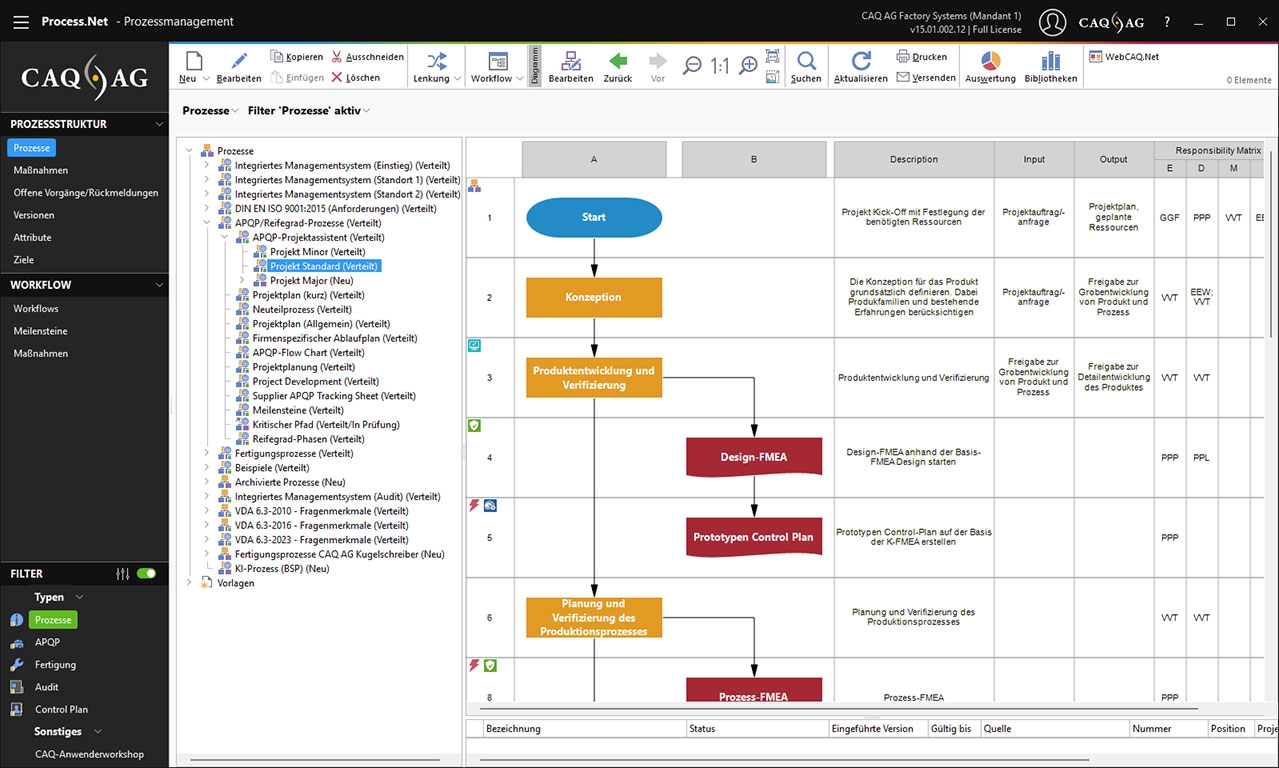Open the Meilensteine sidebar item
The image size is (1279, 768).
41,331
